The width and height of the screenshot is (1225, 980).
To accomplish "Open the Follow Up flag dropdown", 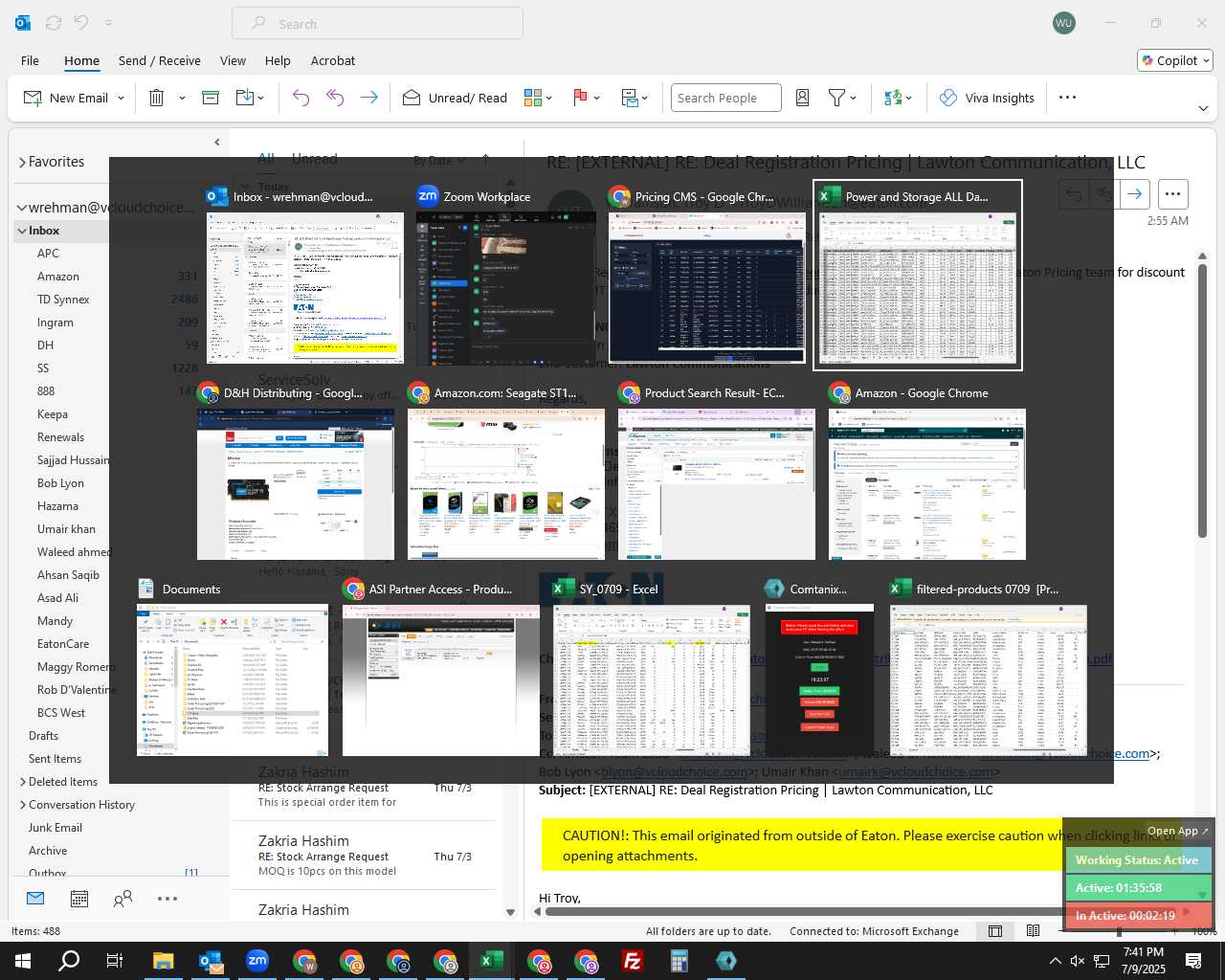I will (587, 98).
